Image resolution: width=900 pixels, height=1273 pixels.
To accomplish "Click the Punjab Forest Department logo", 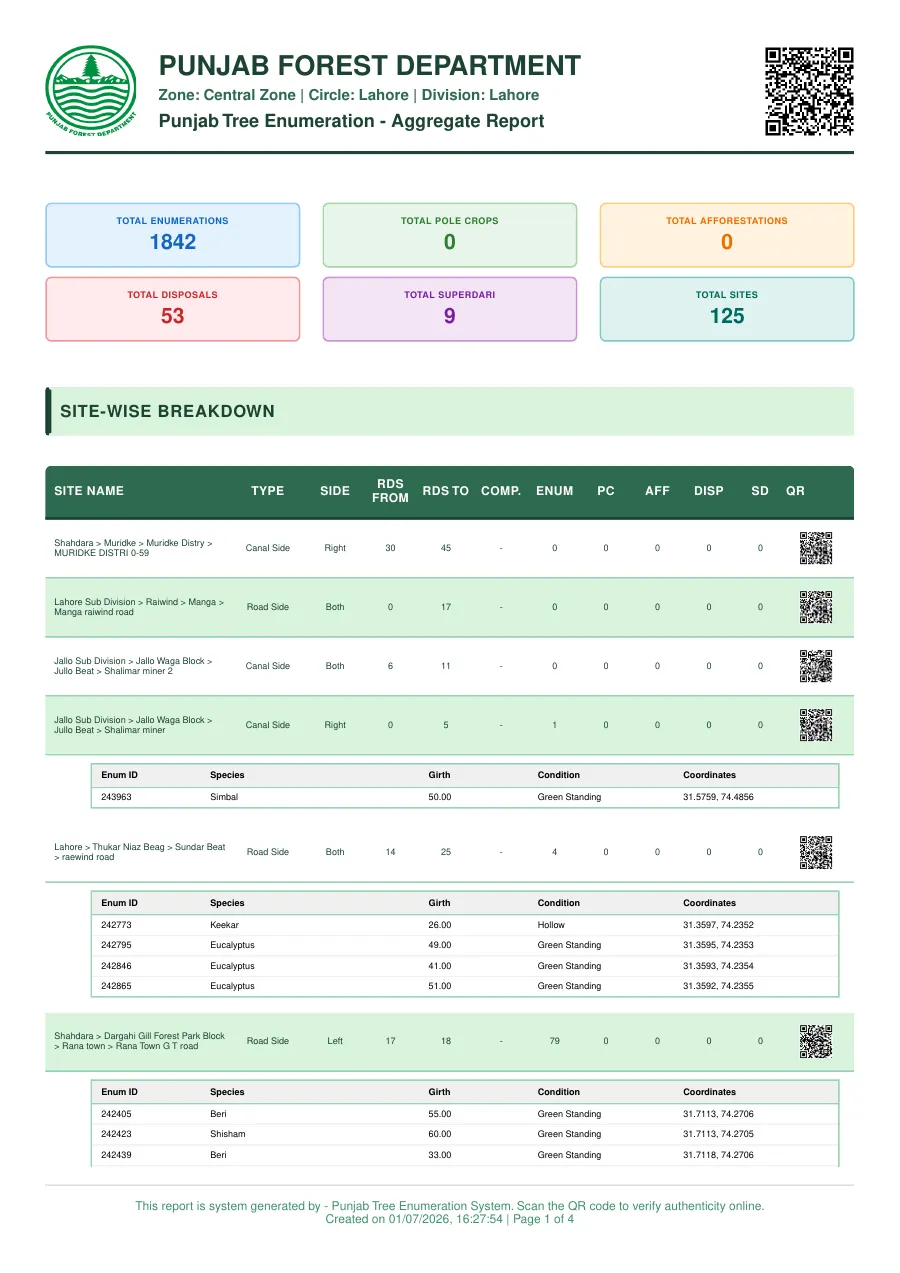I will [91, 92].
